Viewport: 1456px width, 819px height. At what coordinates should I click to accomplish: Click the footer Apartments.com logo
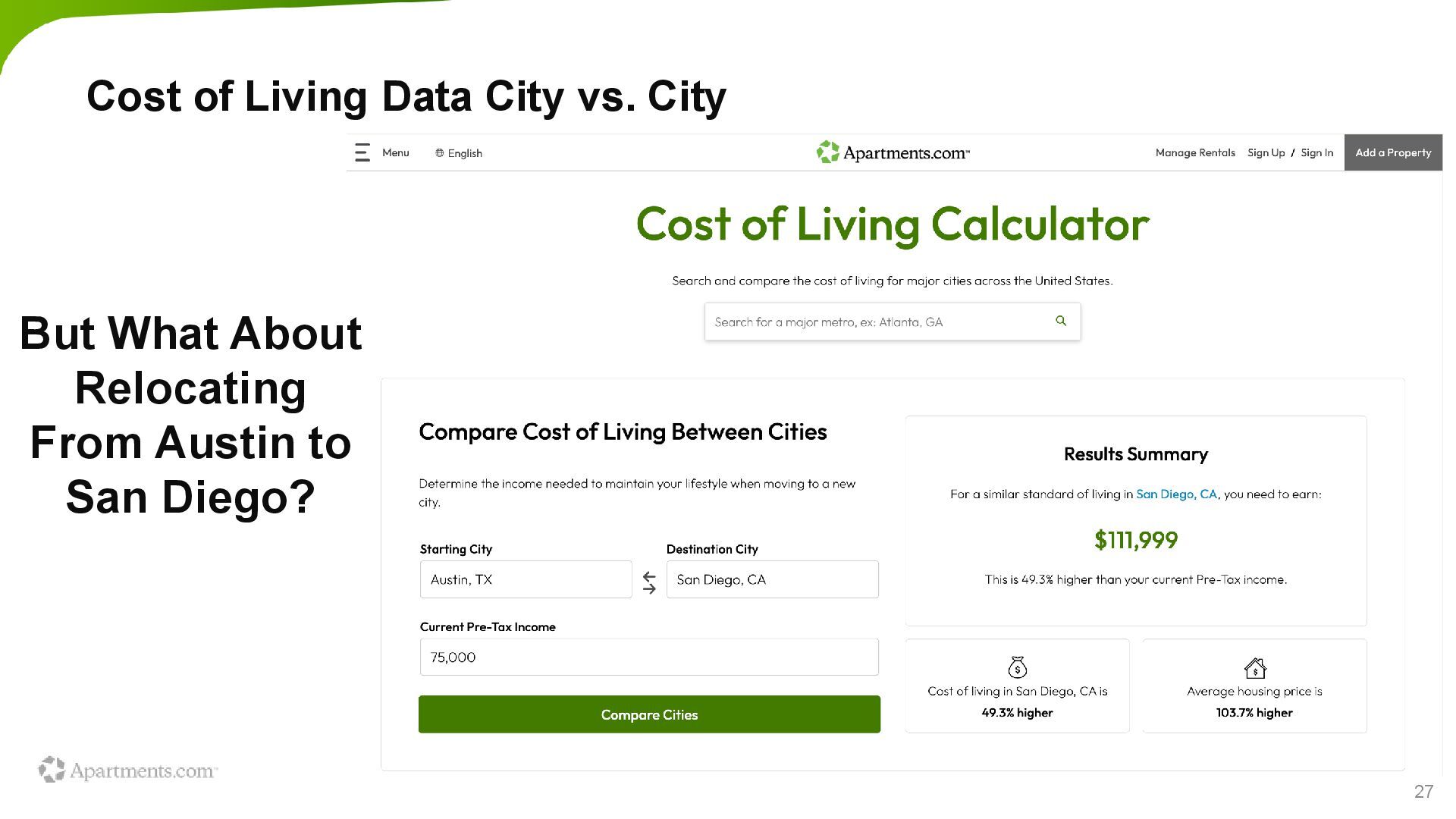point(128,770)
